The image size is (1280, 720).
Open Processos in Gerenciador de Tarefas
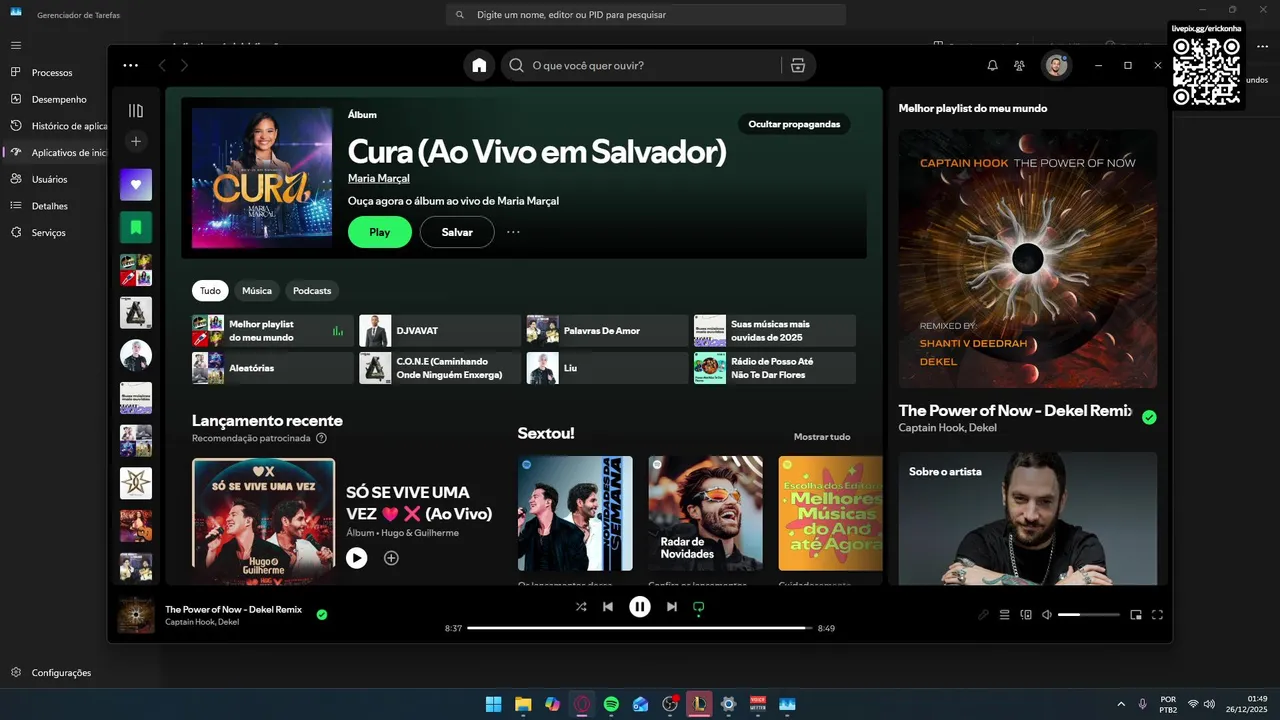52,73
